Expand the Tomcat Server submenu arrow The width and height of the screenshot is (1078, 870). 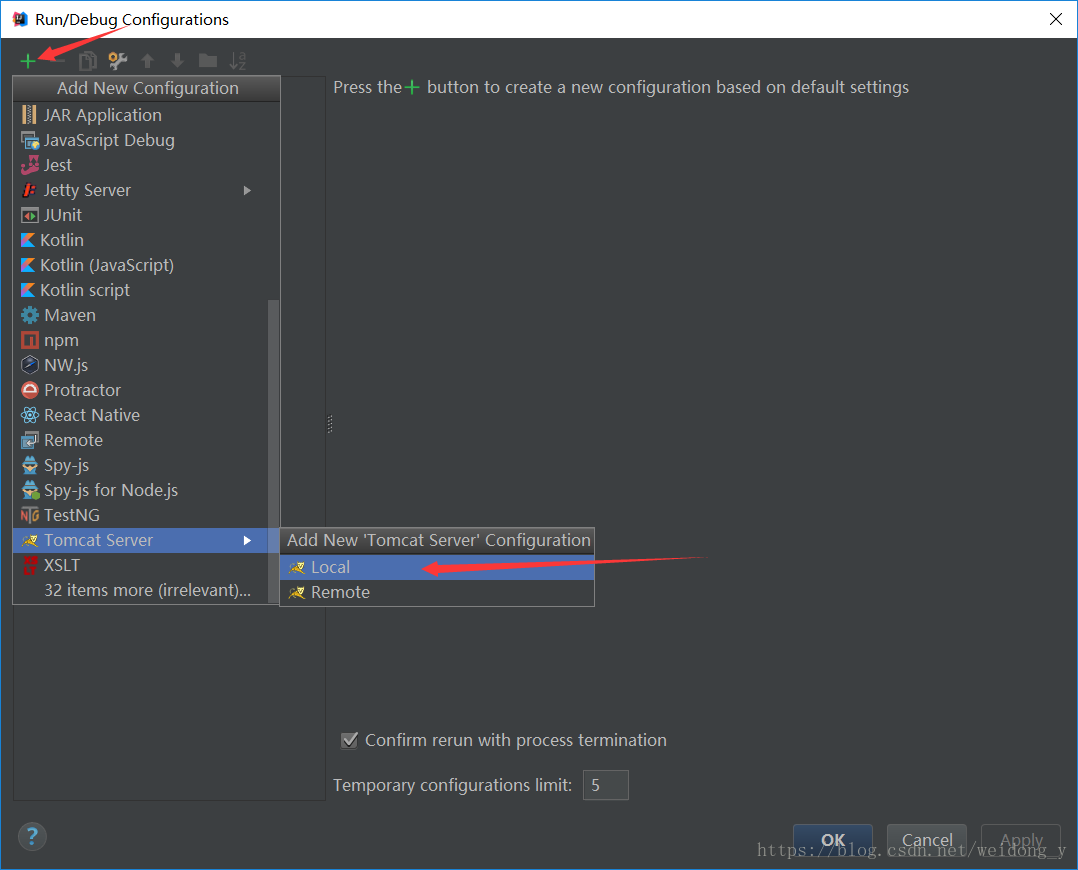[x=248, y=541]
